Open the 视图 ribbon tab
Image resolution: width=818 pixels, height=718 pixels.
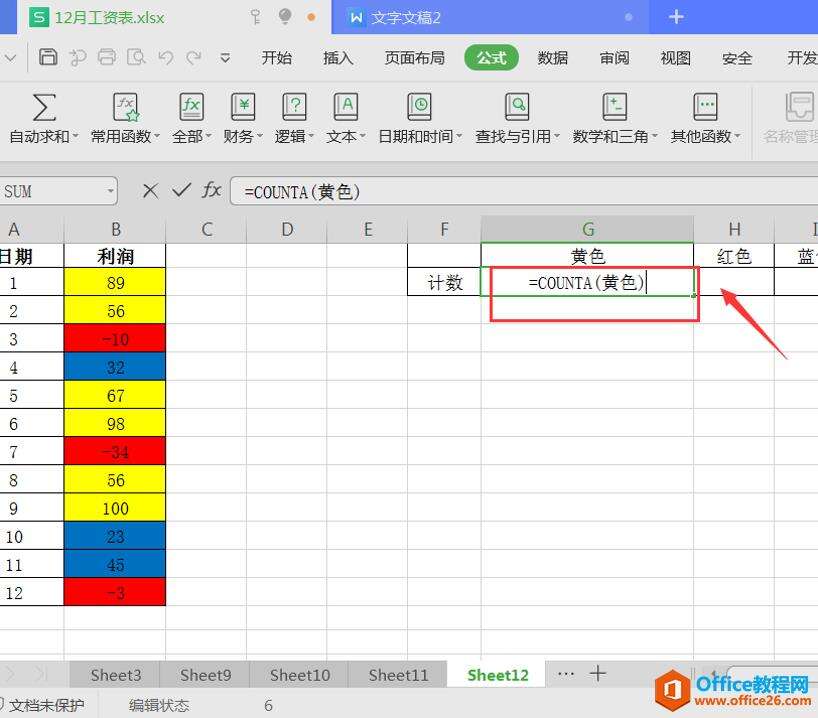click(x=676, y=57)
